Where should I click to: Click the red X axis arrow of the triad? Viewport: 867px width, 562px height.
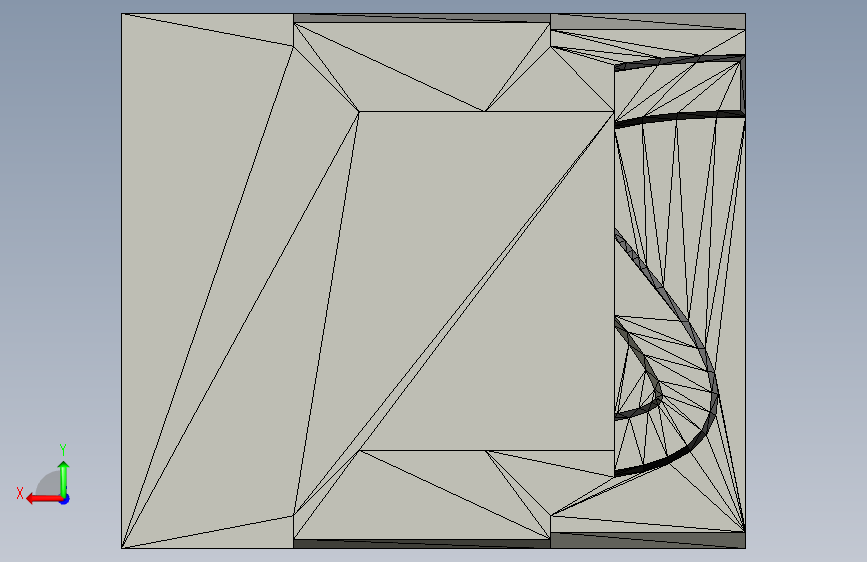(x=44, y=499)
